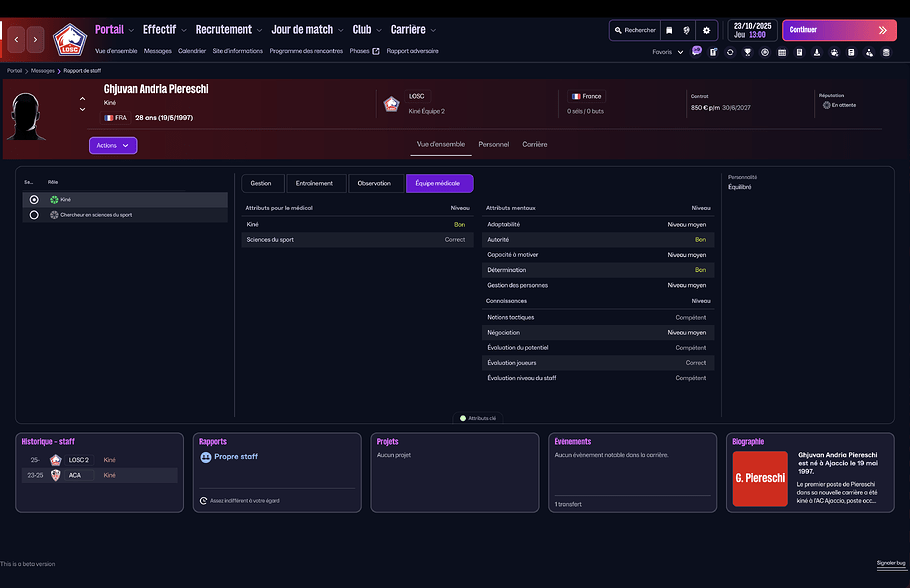Click the bookmark icon beside Rechercher
This screenshot has width=910, height=588.
[x=669, y=31]
